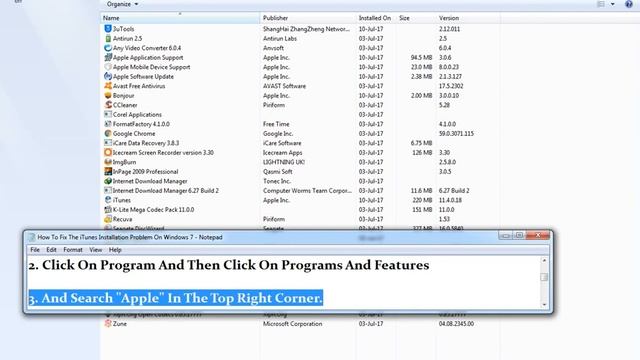Click the 'Click On Program' line in Notepad
640x360 pixels.
click(x=229, y=265)
